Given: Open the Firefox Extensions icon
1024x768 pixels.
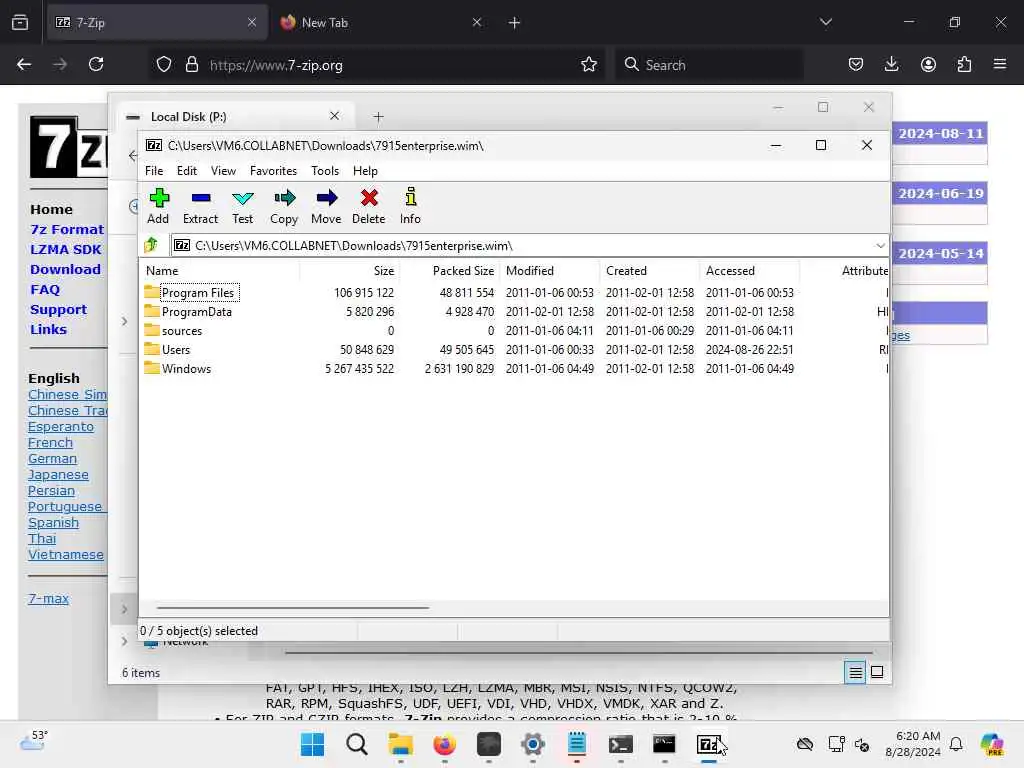Looking at the screenshot, I should tap(964, 64).
